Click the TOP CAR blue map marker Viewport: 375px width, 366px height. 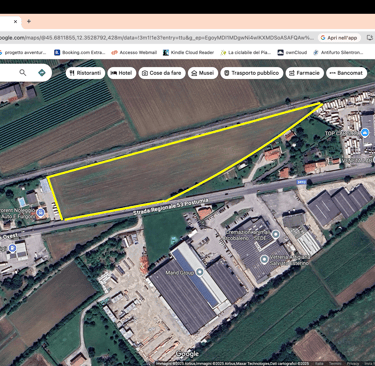click(x=366, y=133)
